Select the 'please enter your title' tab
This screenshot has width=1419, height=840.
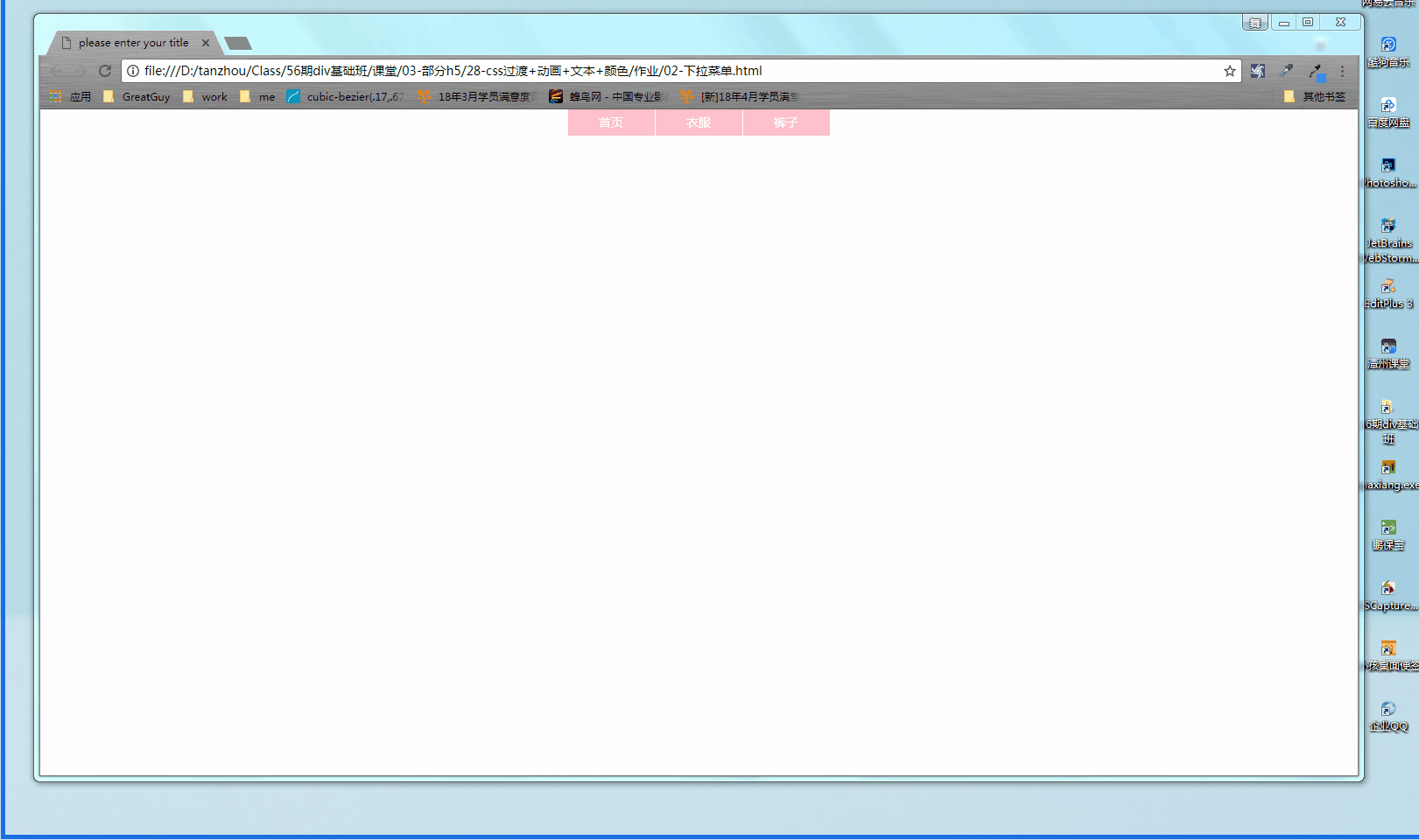pos(133,43)
